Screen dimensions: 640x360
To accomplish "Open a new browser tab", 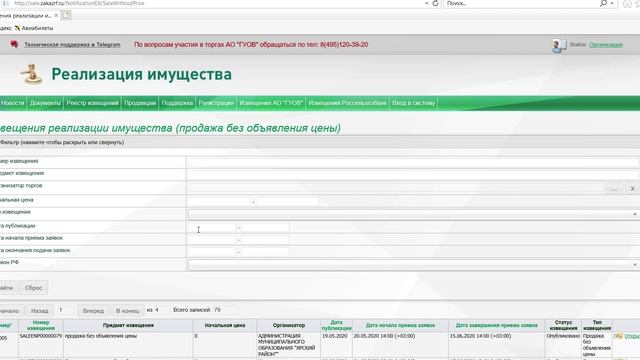I will [x=66, y=16].
